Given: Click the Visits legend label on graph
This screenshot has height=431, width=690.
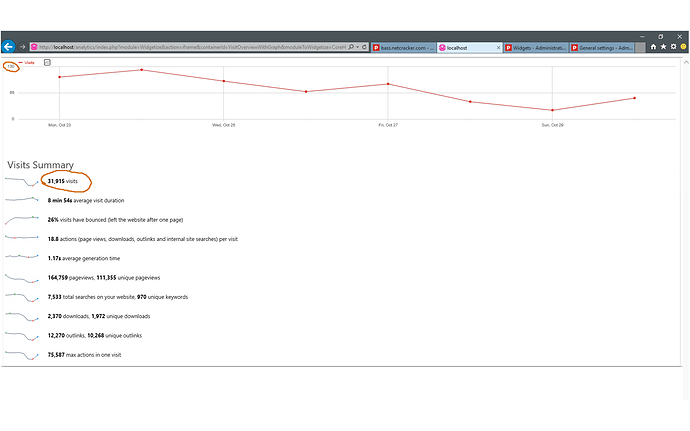Looking at the screenshot, I should [x=27, y=63].
